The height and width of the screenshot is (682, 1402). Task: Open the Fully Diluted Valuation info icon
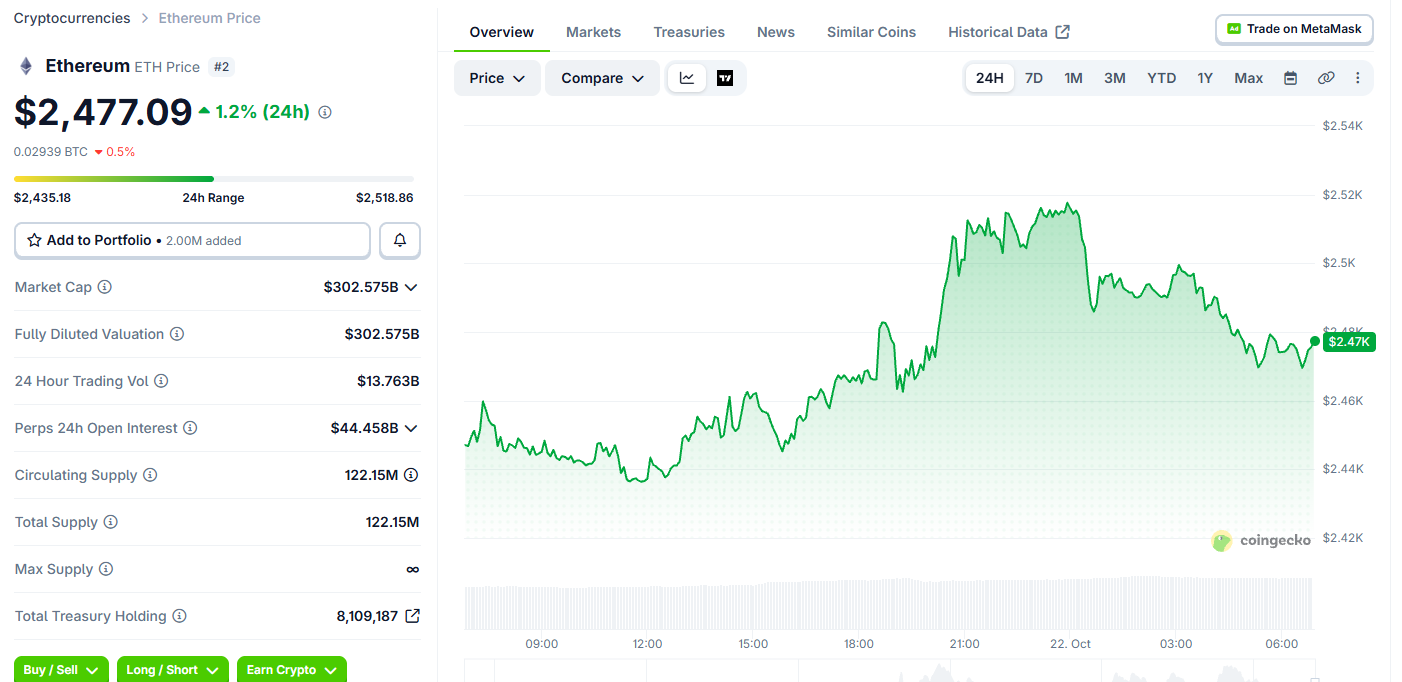pos(177,334)
